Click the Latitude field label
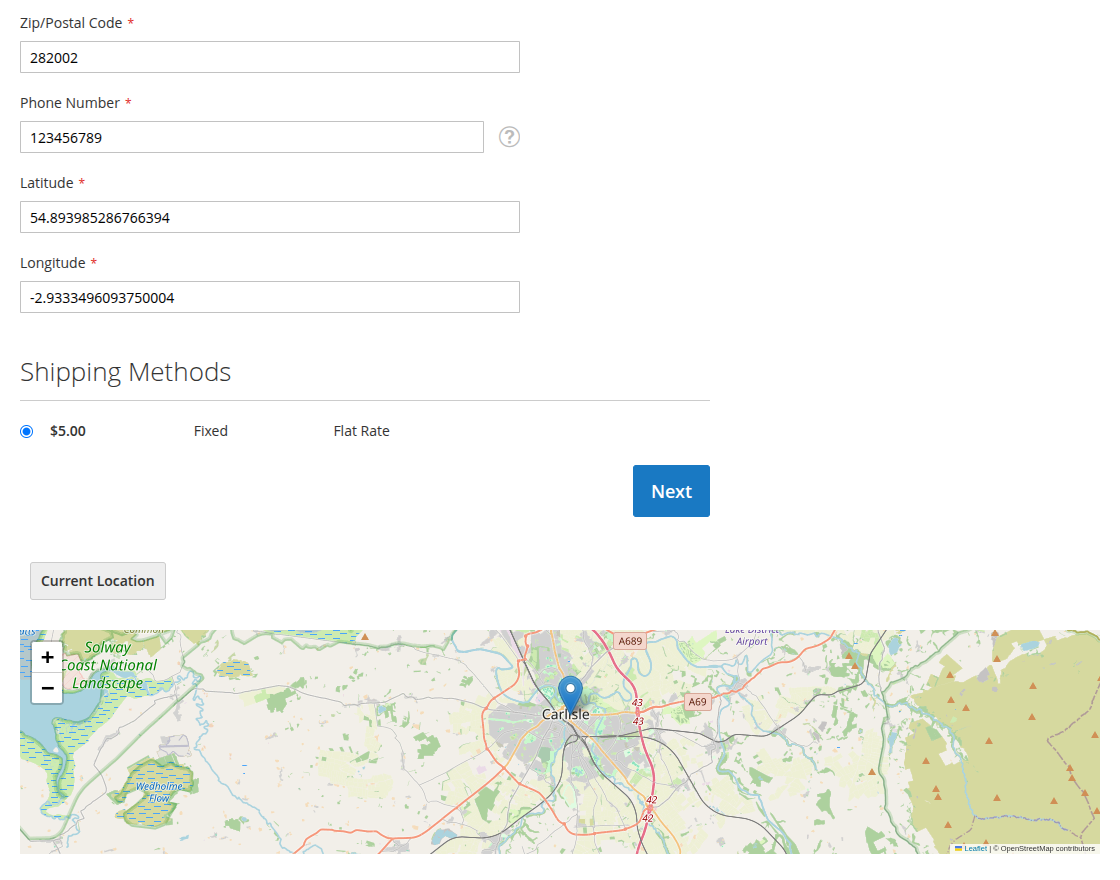The image size is (1120, 880). pyautogui.click(x=46, y=183)
